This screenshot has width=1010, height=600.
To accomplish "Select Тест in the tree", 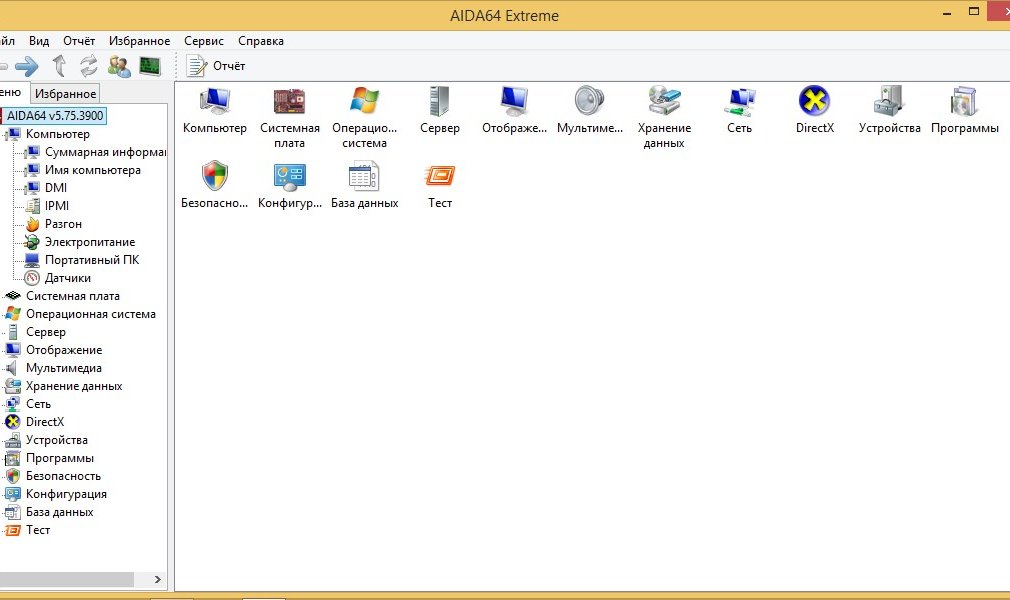I will tap(37, 530).
